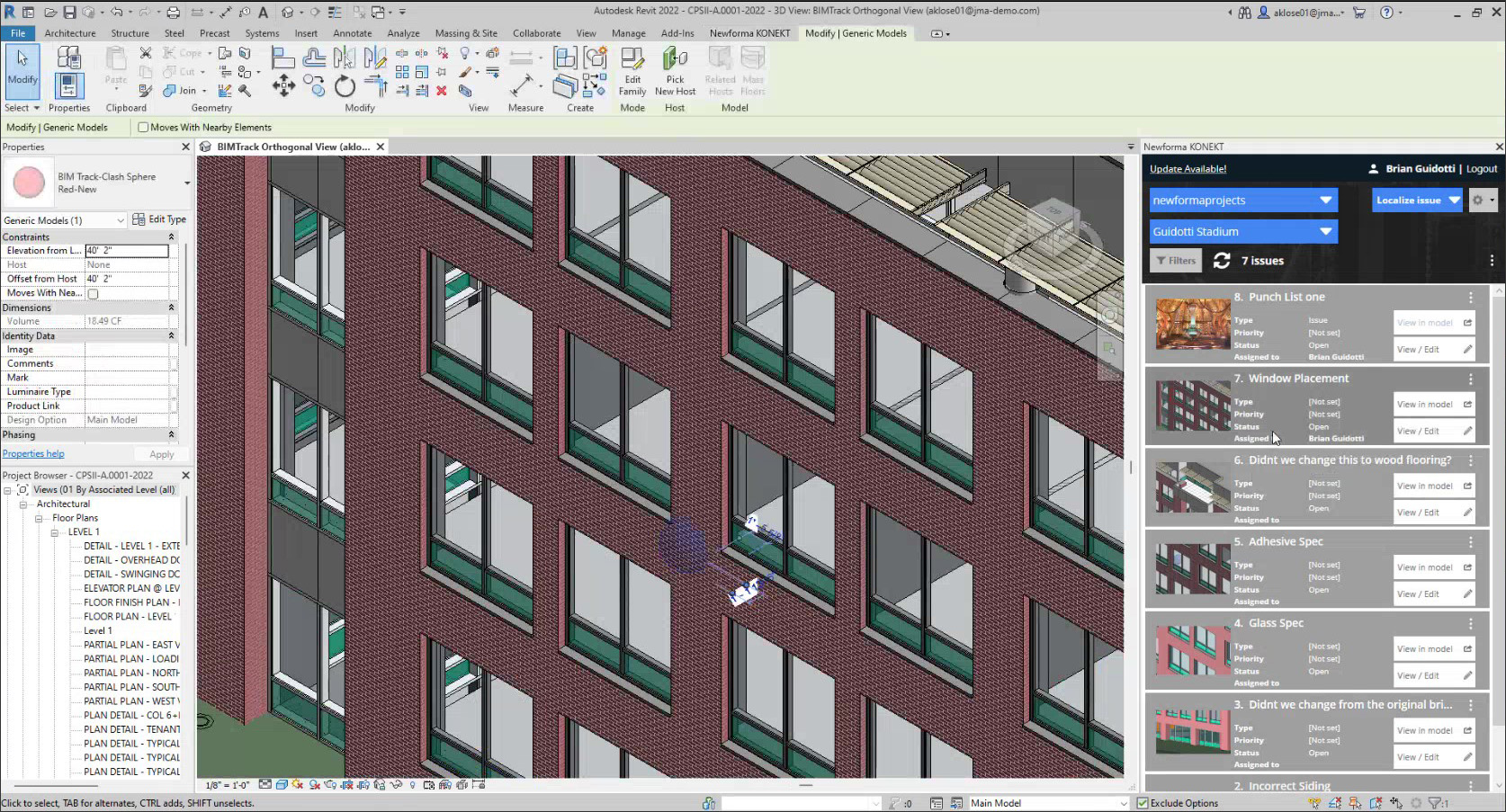Viewport: 1506px width, 812px height.
Task: Refresh the KONEKT issues list
Action: 1221,261
